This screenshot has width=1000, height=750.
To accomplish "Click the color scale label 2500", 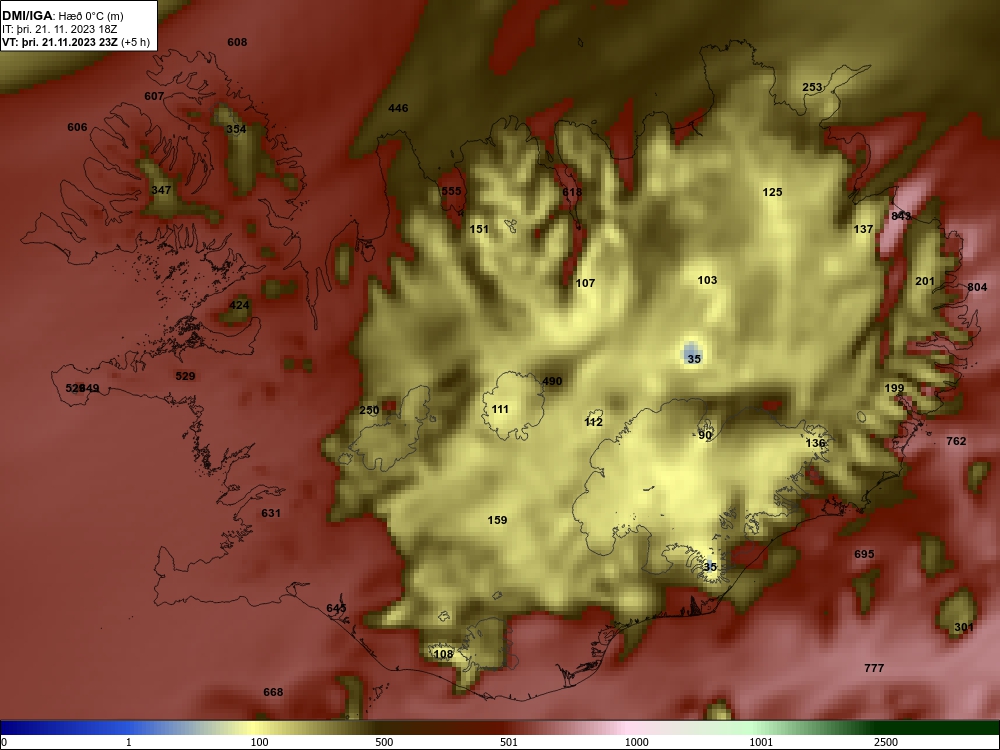I will pyautogui.click(x=886, y=742).
